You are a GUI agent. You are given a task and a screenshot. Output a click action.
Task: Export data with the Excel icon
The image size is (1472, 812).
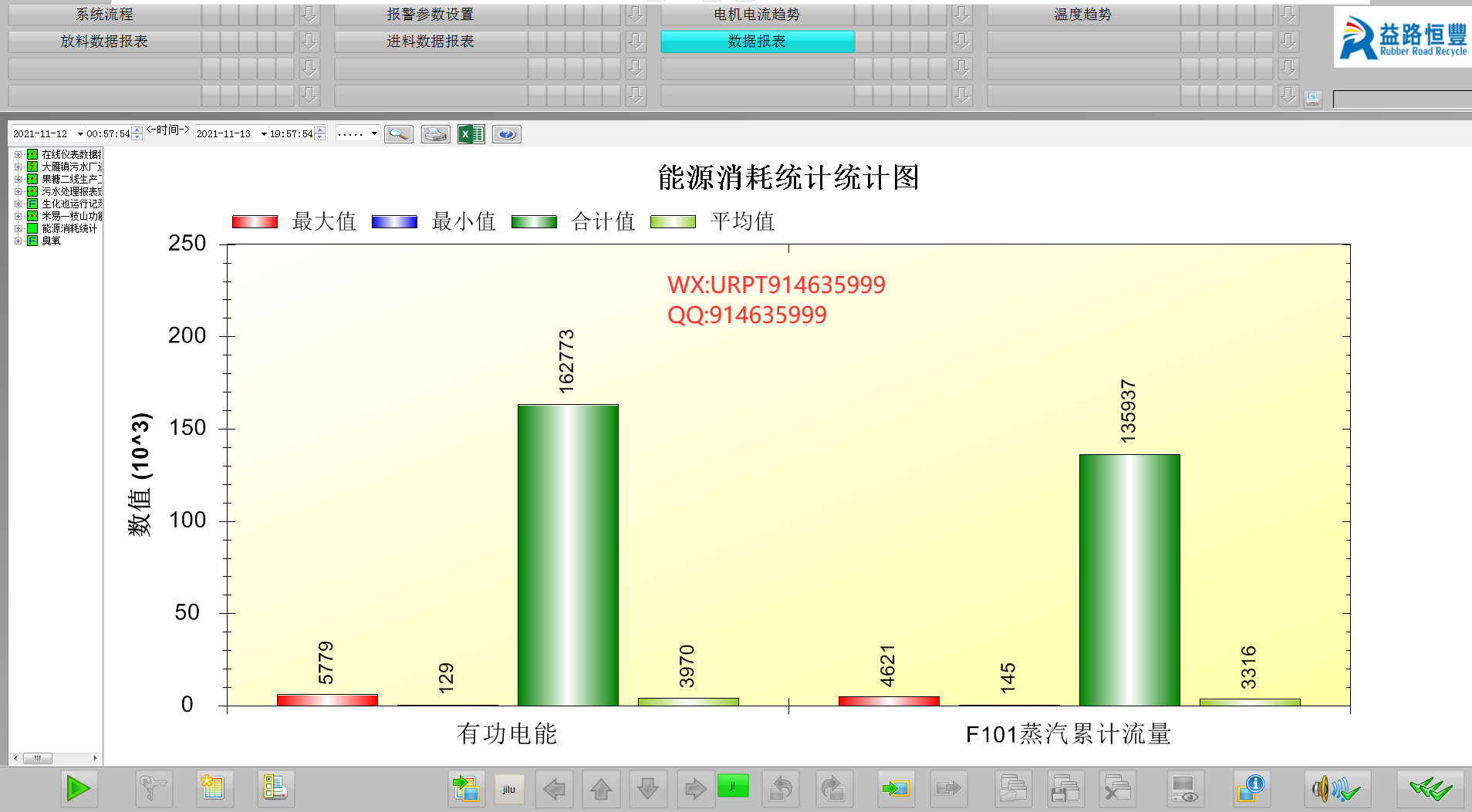point(471,134)
